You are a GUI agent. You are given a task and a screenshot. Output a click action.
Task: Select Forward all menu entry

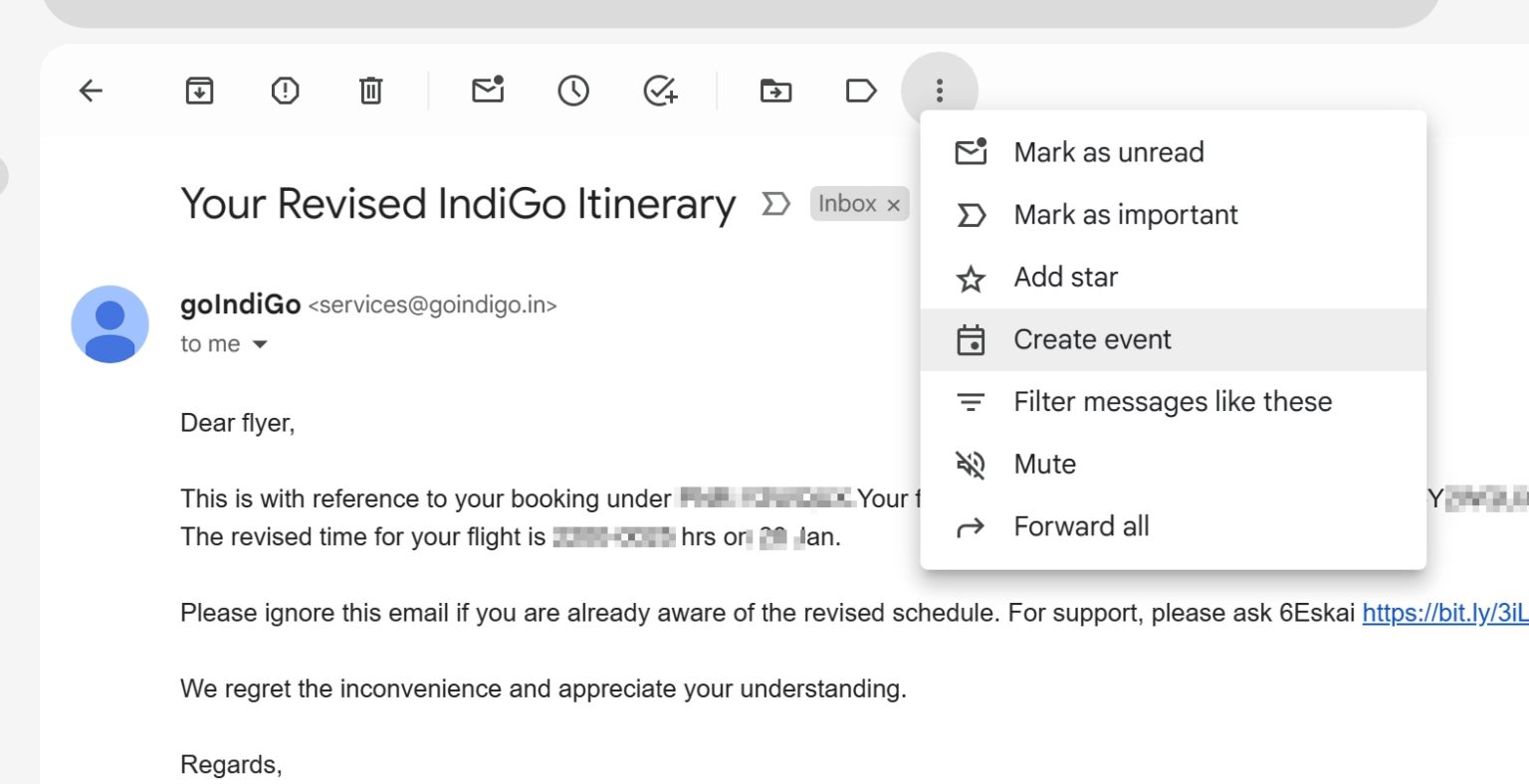pos(1174,526)
